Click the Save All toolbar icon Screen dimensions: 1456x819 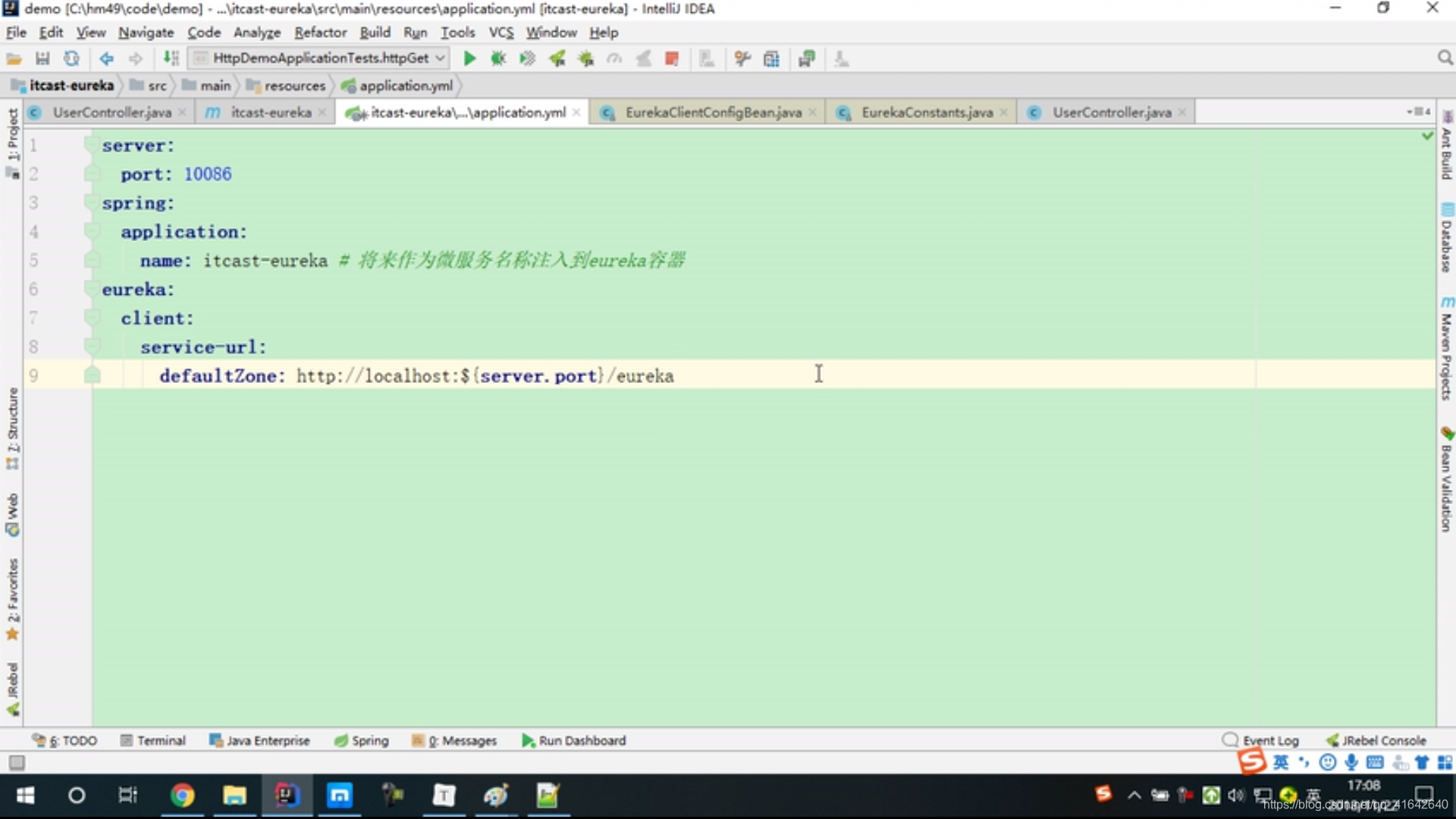(42, 58)
